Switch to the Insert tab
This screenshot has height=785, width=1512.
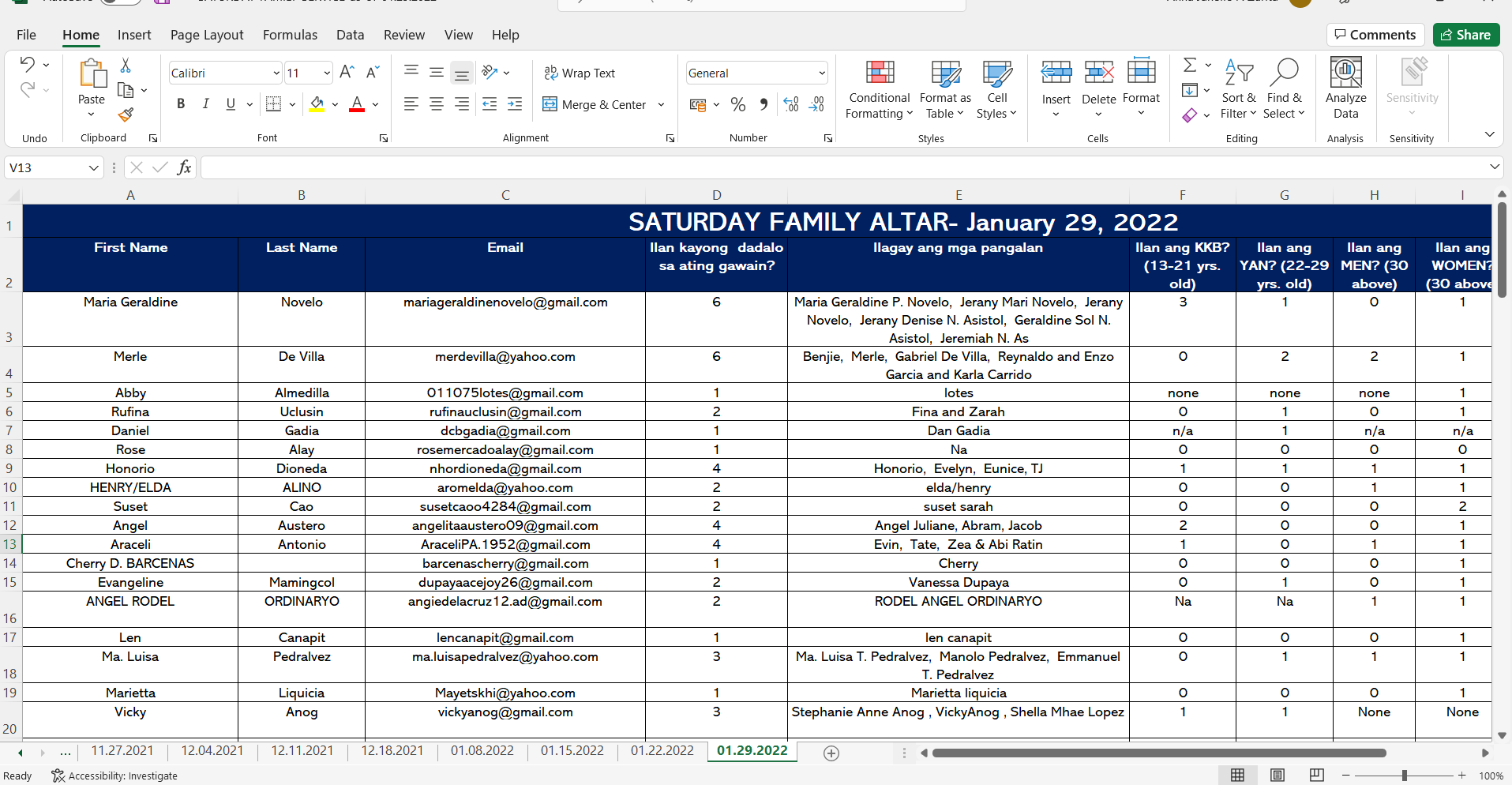pyautogui.click(x=134, y=35)
